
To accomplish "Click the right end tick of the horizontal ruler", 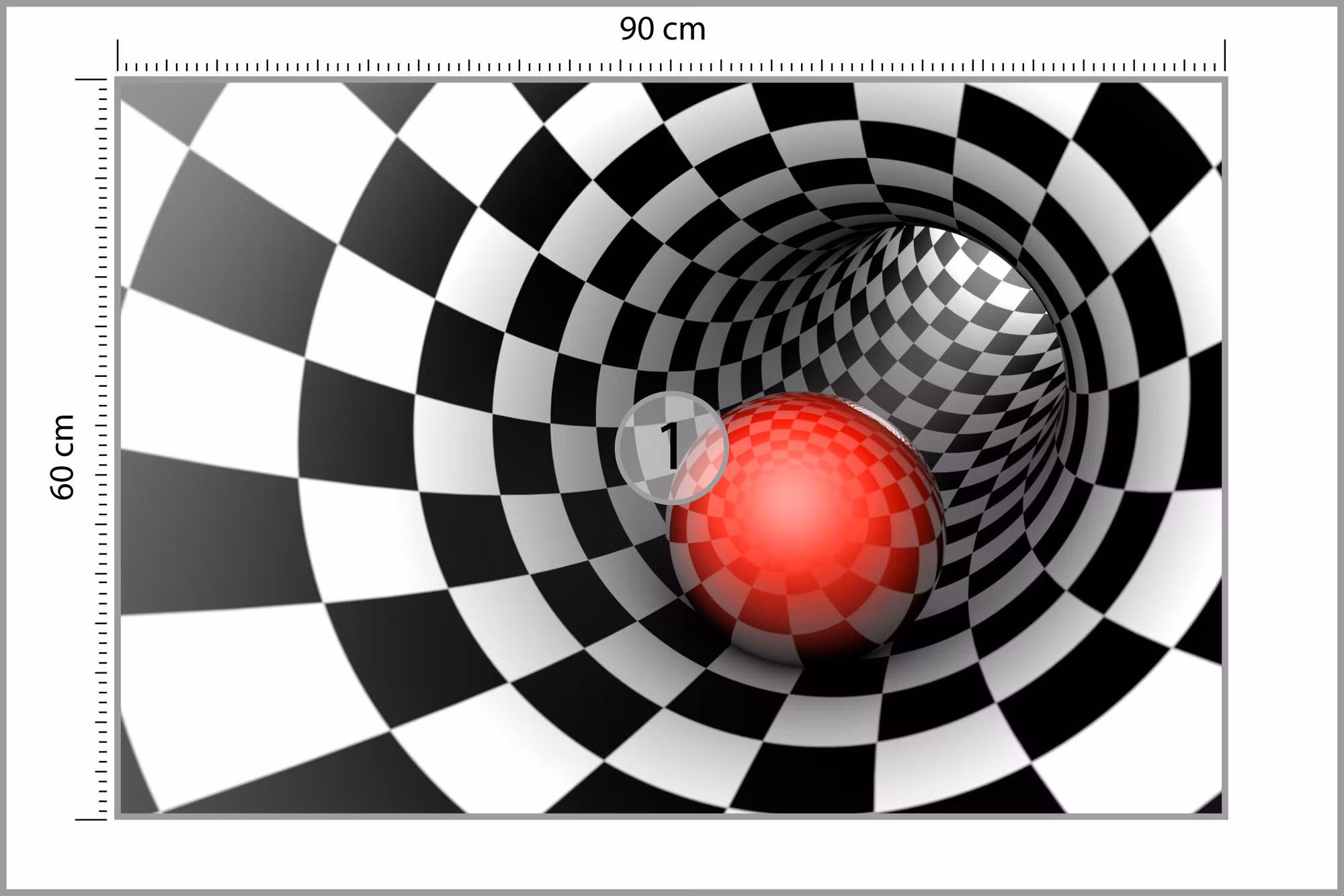I will [x=1224, y=55].
